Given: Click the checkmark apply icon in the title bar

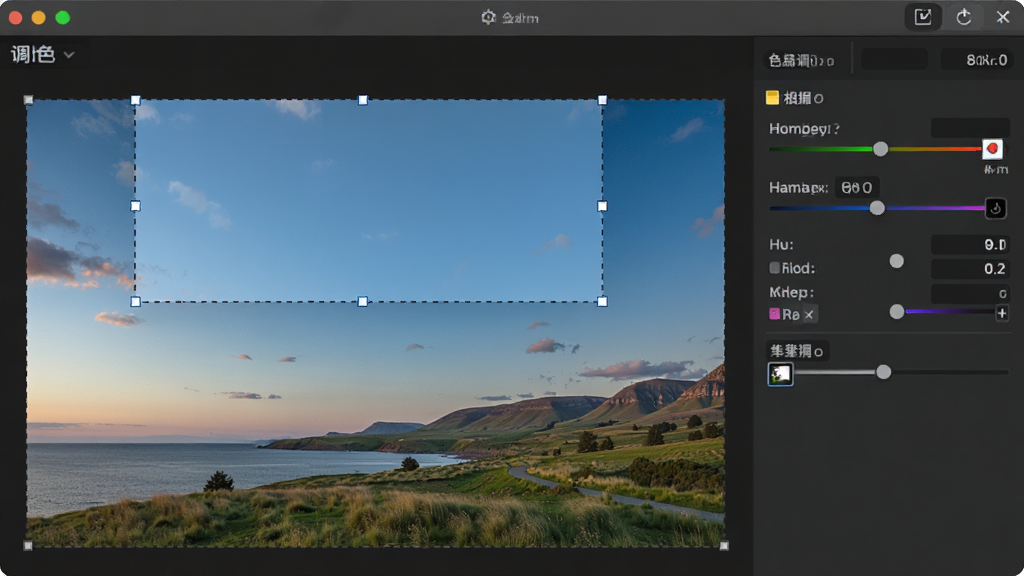Looking at the screenshot, I should coord(923,18).
